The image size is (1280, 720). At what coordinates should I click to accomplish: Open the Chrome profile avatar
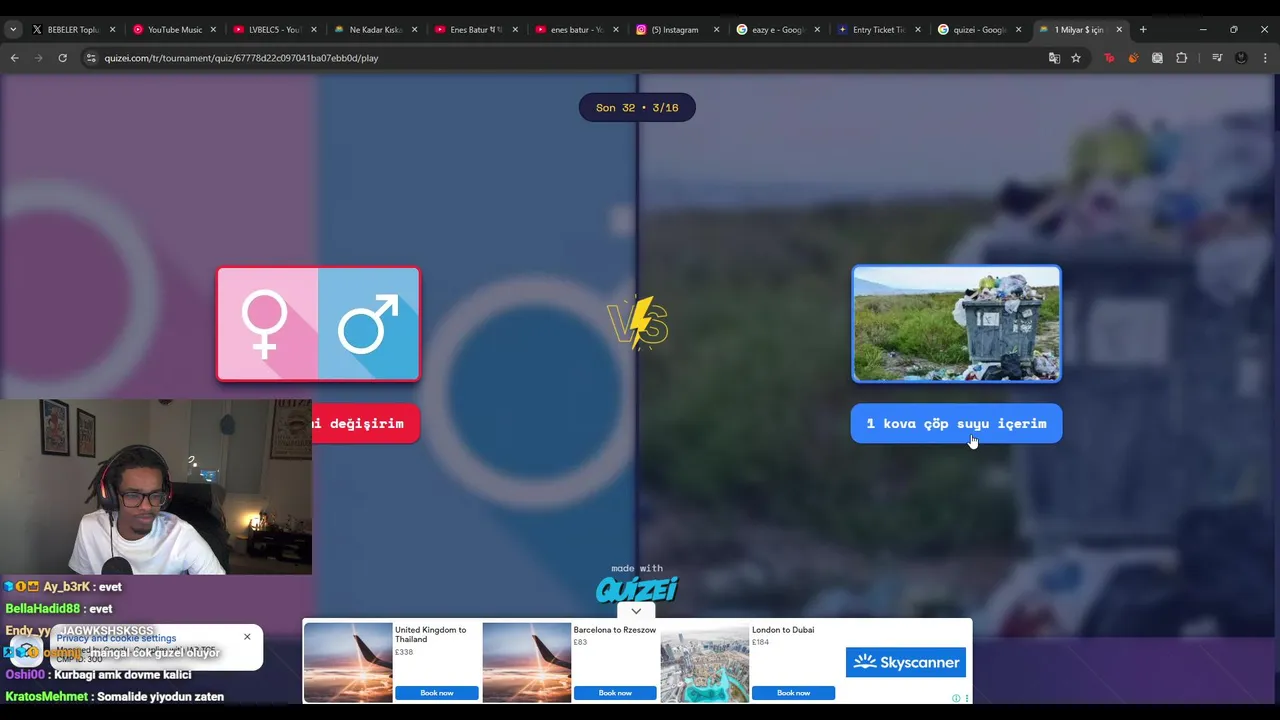pyautogui.click(x=1241, y=58)
